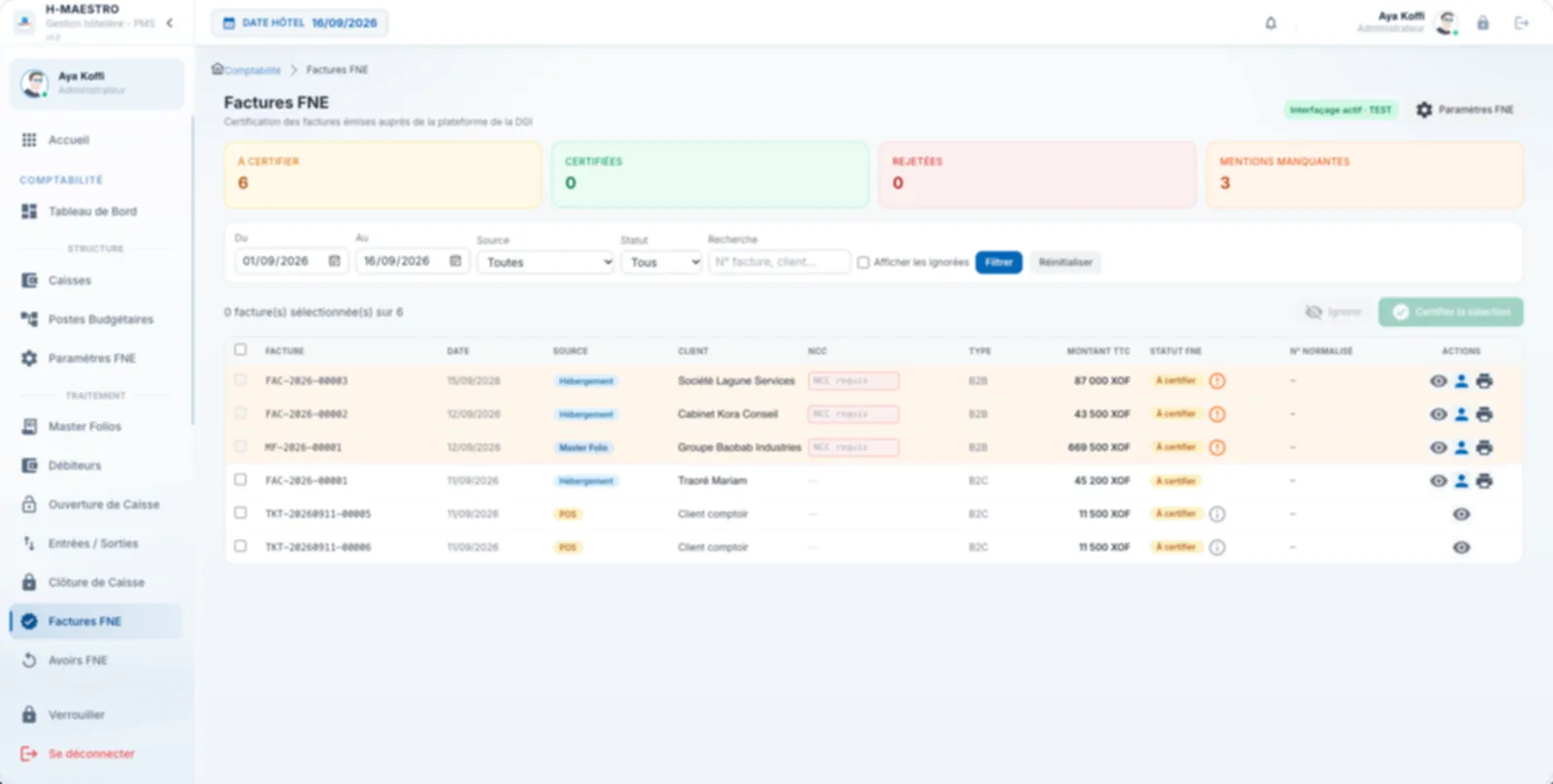The height and width of the screenshot is (784, 1553).
Task: Open Caisses in sidebar
Action: click(97, 280)
